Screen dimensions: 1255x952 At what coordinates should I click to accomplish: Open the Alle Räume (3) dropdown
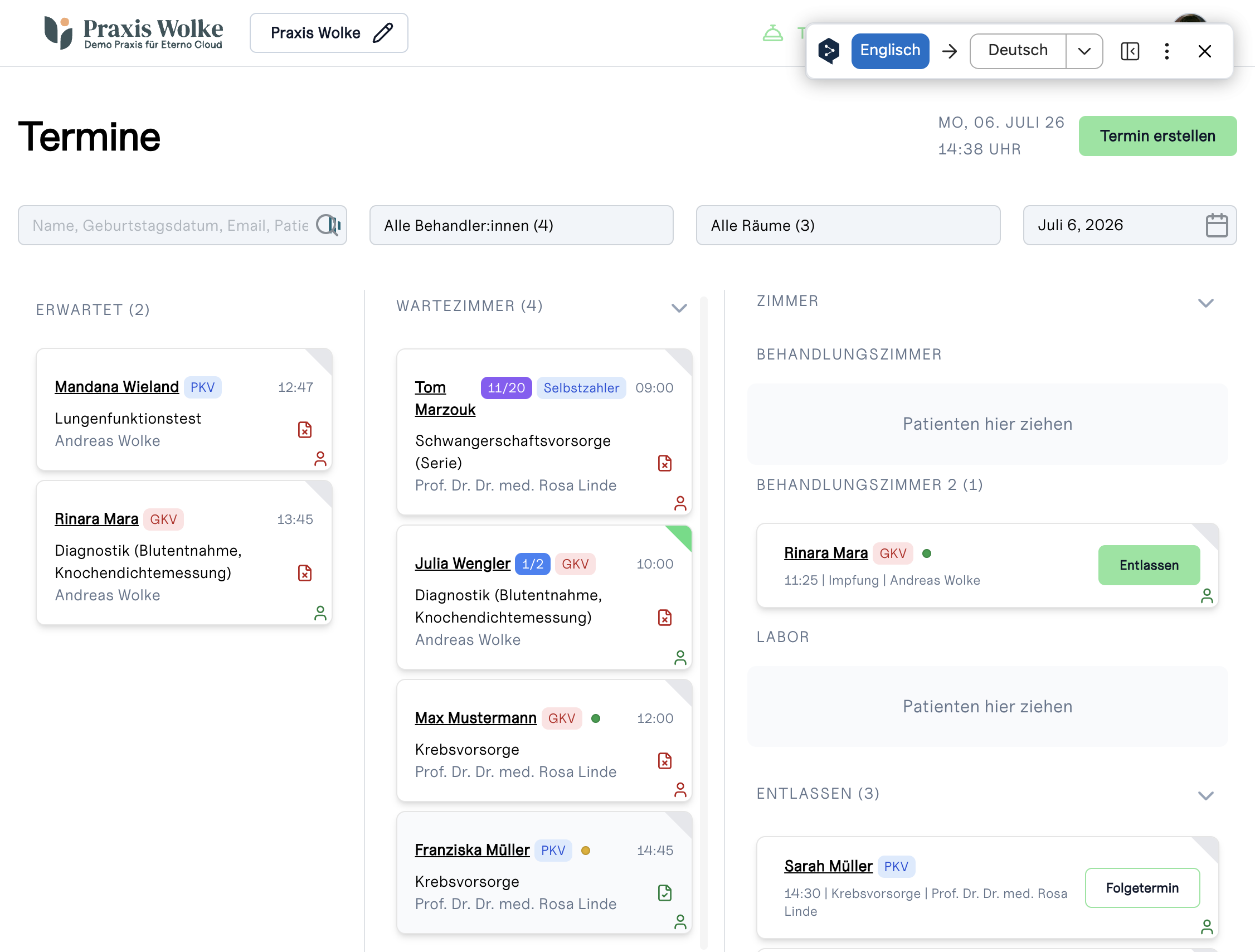[848, 225]
